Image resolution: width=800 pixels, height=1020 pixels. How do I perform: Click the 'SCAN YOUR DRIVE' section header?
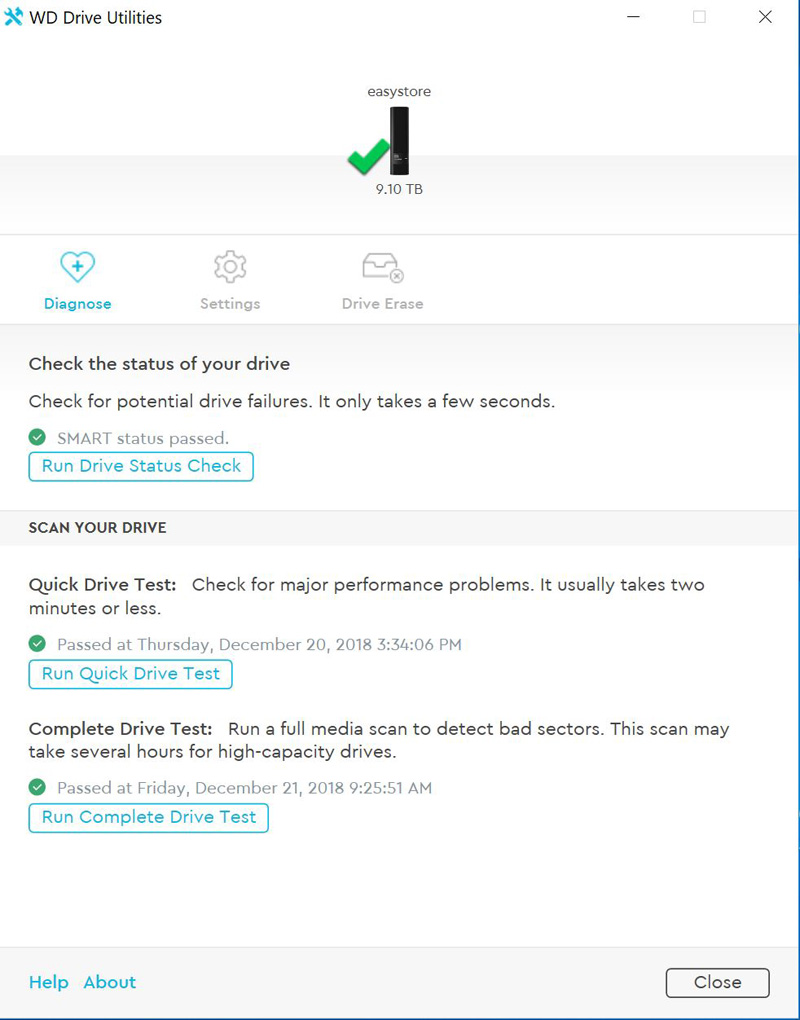pyautogui.click(x=98, y=528)
